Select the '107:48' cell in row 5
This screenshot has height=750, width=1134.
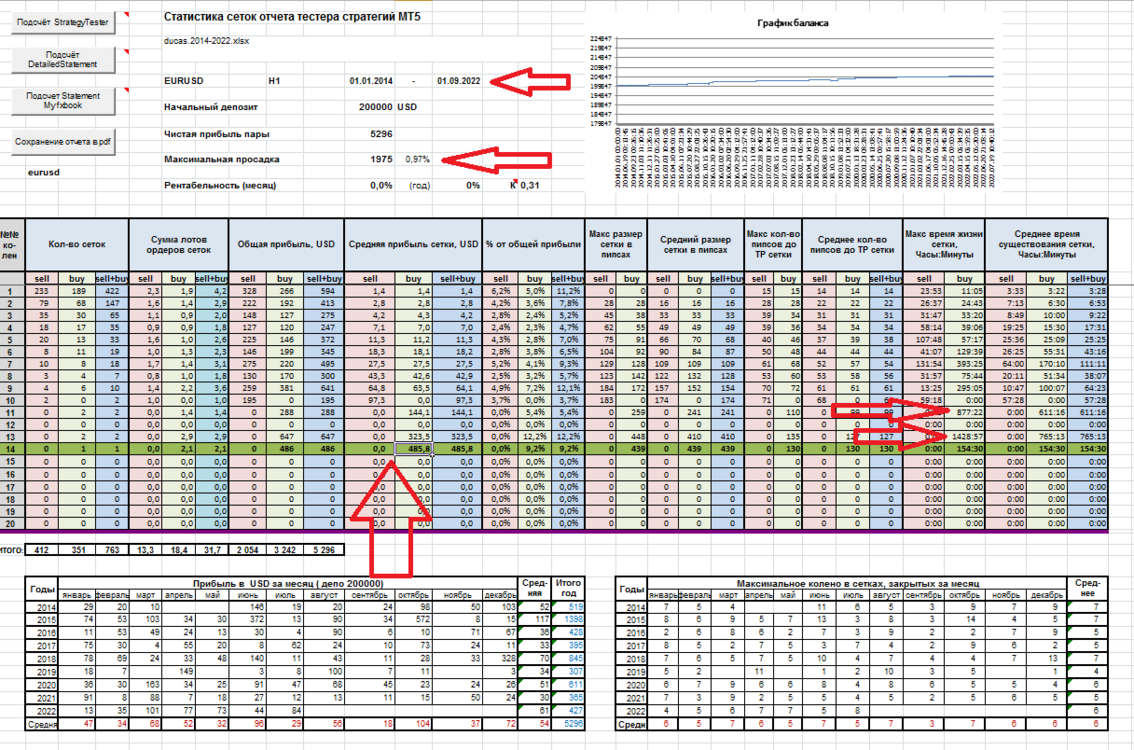click(x=924, y=340)
